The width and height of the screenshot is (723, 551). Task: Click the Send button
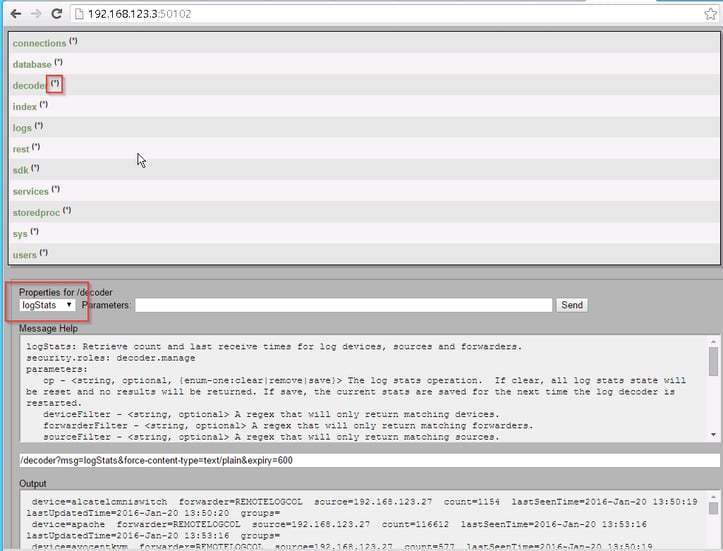572,305
